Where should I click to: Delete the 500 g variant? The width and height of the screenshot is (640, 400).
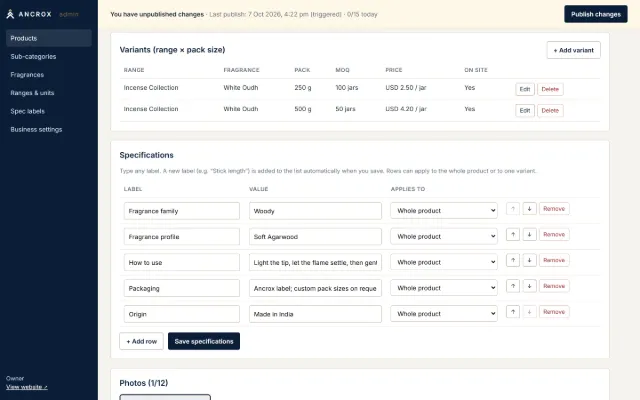point(550,110)
